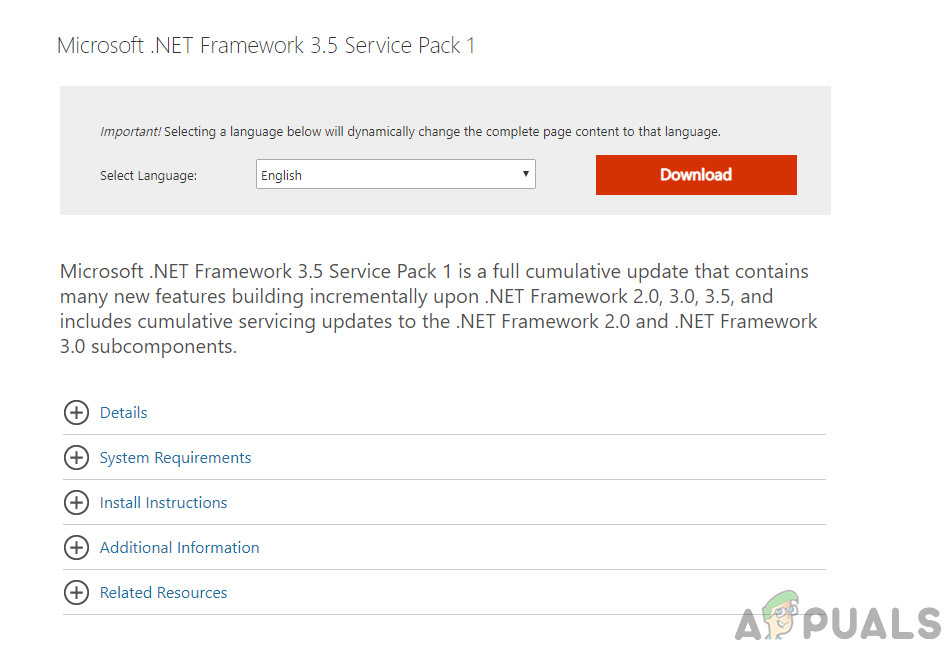Click the plus icon beside Additional Information
Image resolution: width=947 pixels, height=649 pixels.
(x=76, y=548)
